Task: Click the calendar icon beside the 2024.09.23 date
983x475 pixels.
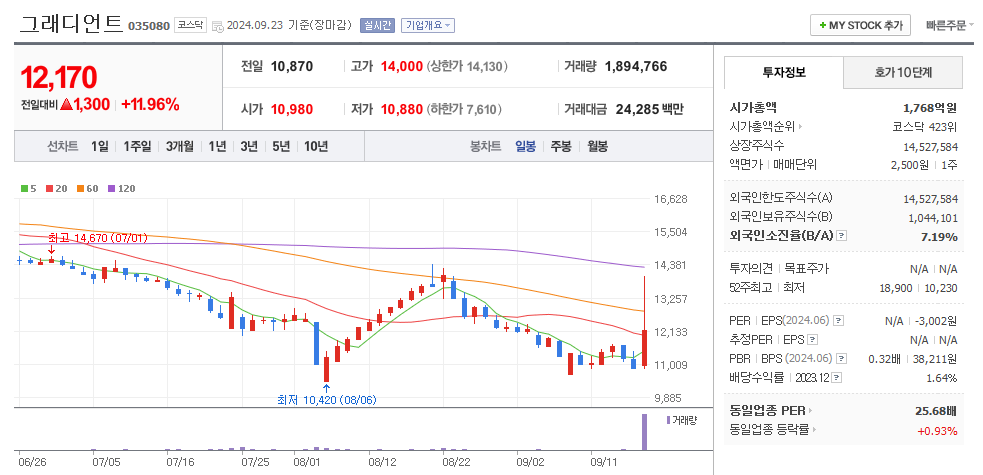Action: pos(218,26)
